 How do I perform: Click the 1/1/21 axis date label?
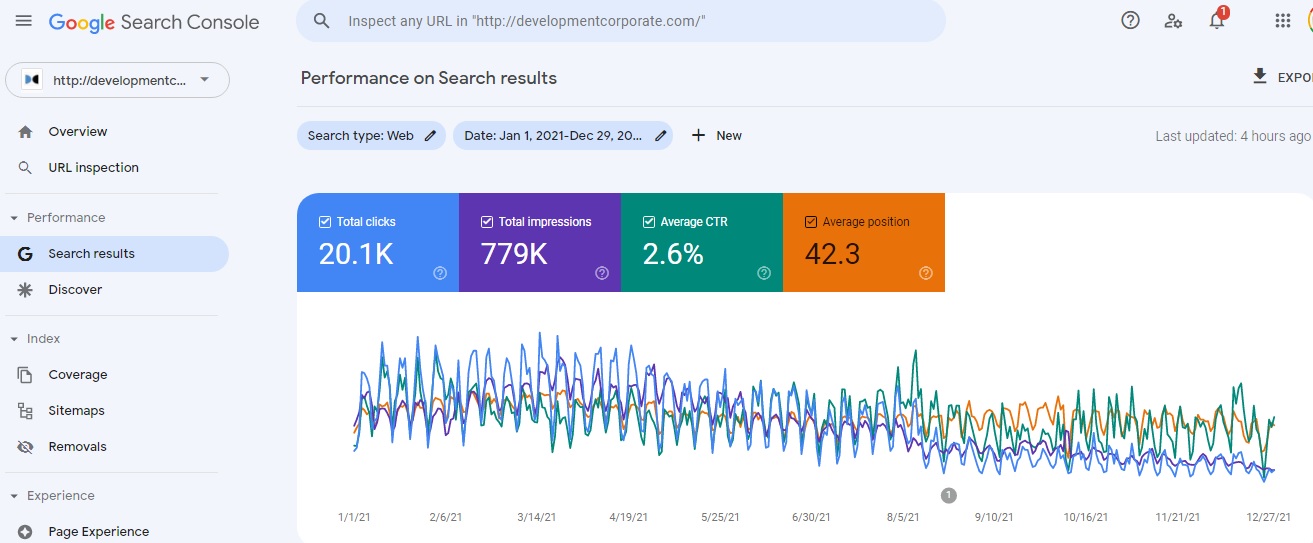pyautogui.click(x=355, y=517)
